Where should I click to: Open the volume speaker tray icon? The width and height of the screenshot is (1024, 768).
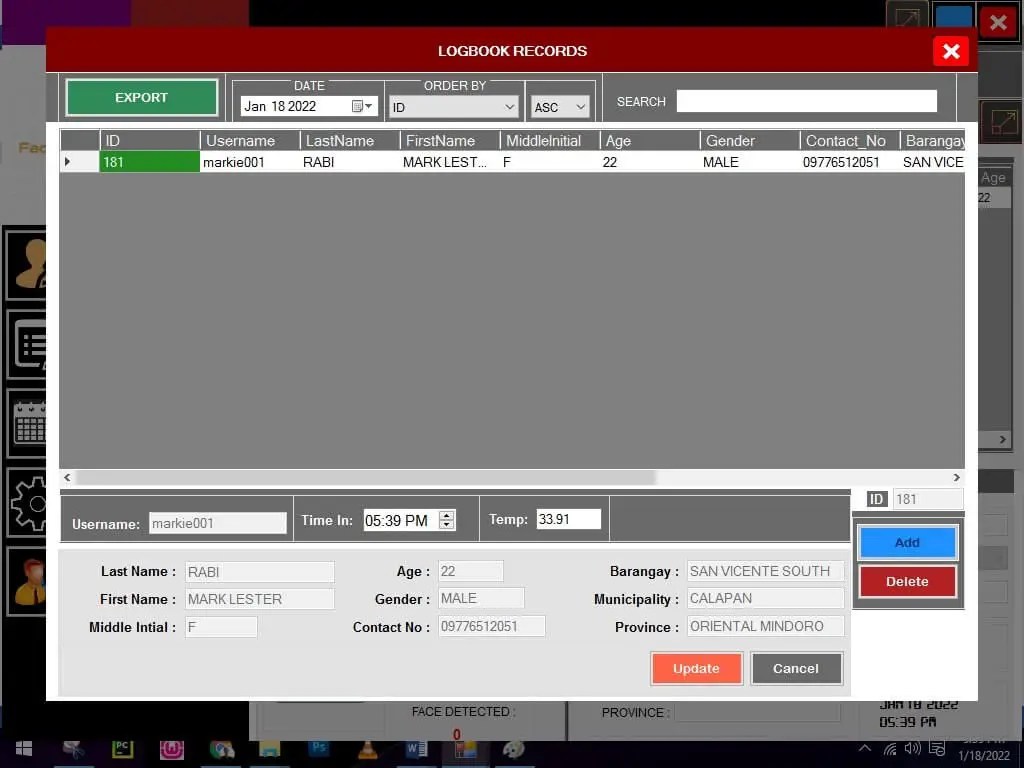tap(912, 748)
